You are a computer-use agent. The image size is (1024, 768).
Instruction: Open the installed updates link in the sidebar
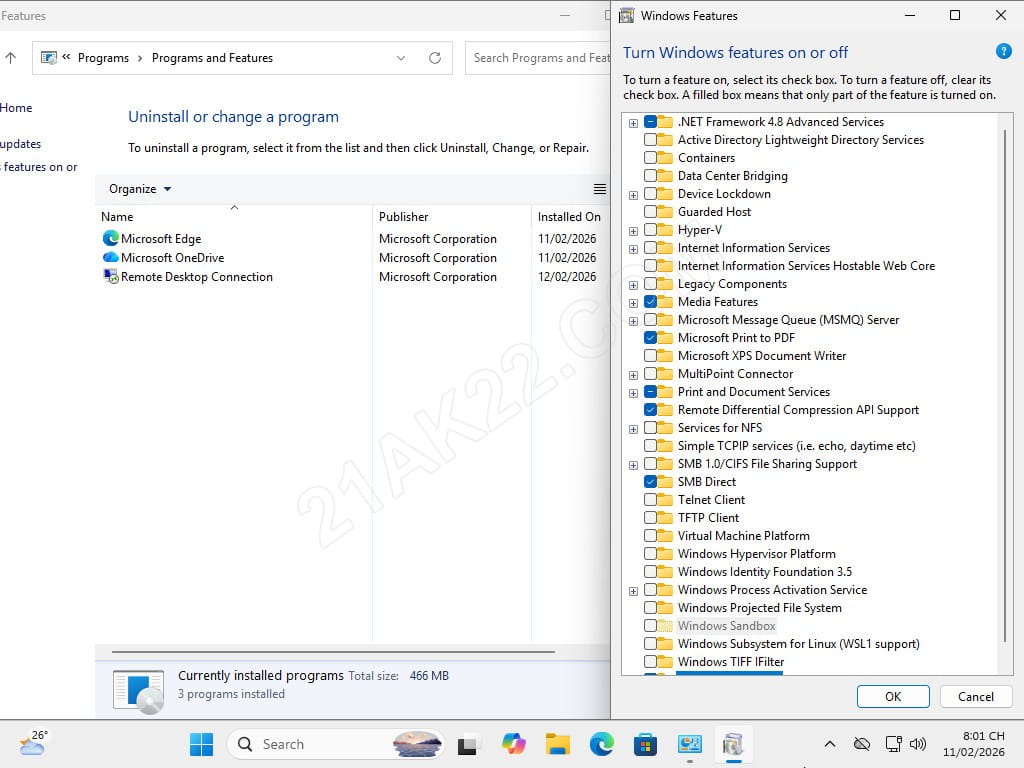click(20, 144)
